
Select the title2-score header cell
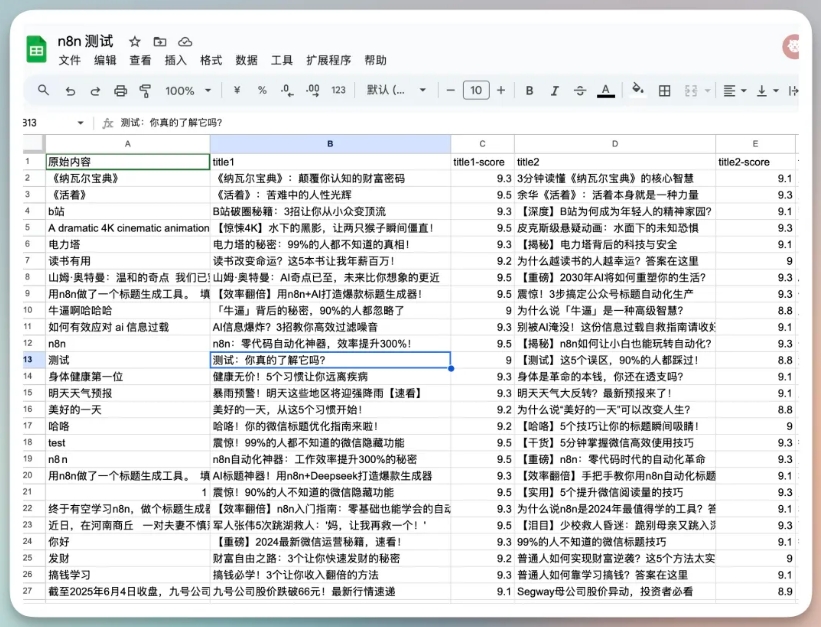tap(755, 162)
